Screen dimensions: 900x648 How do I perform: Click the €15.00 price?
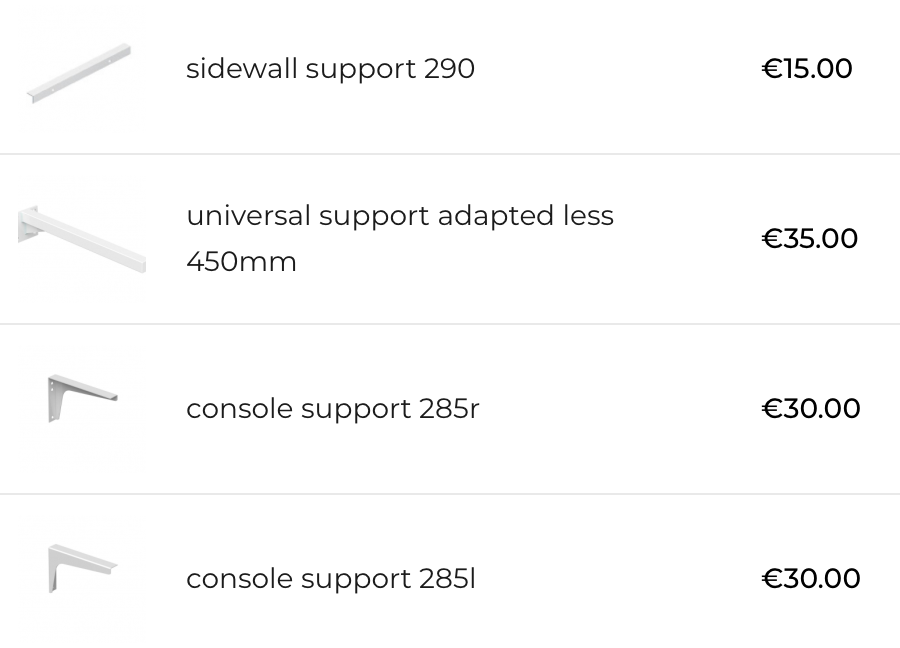pyautogui.click(x=807, y=69)
